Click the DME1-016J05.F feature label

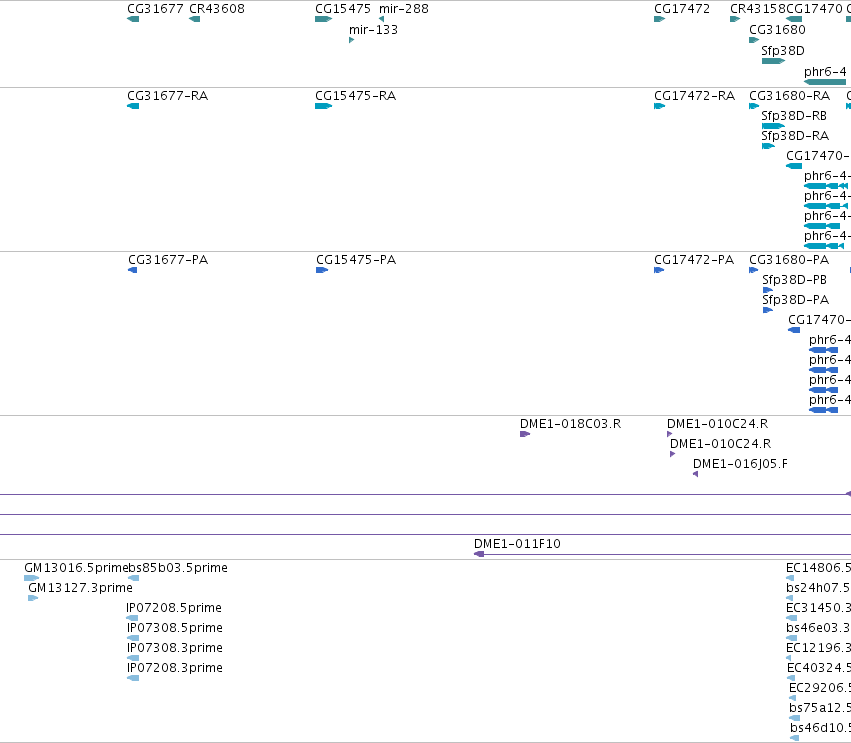click(740, 464)
